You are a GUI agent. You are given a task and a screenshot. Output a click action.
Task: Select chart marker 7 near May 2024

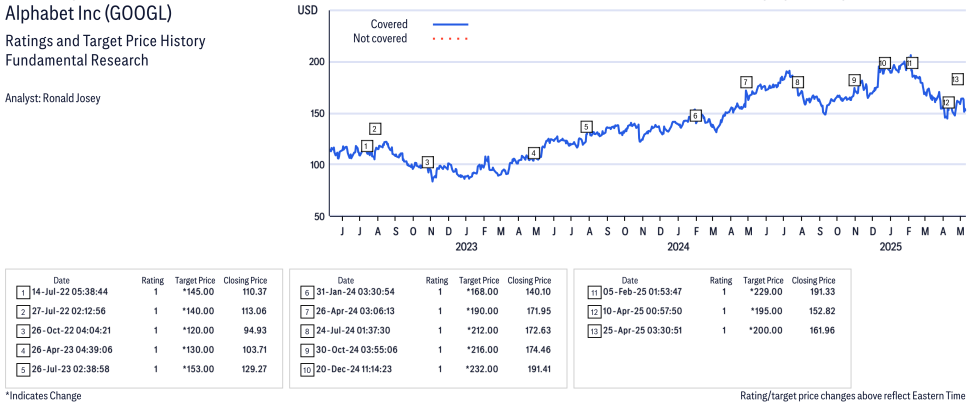click(746, 82)
